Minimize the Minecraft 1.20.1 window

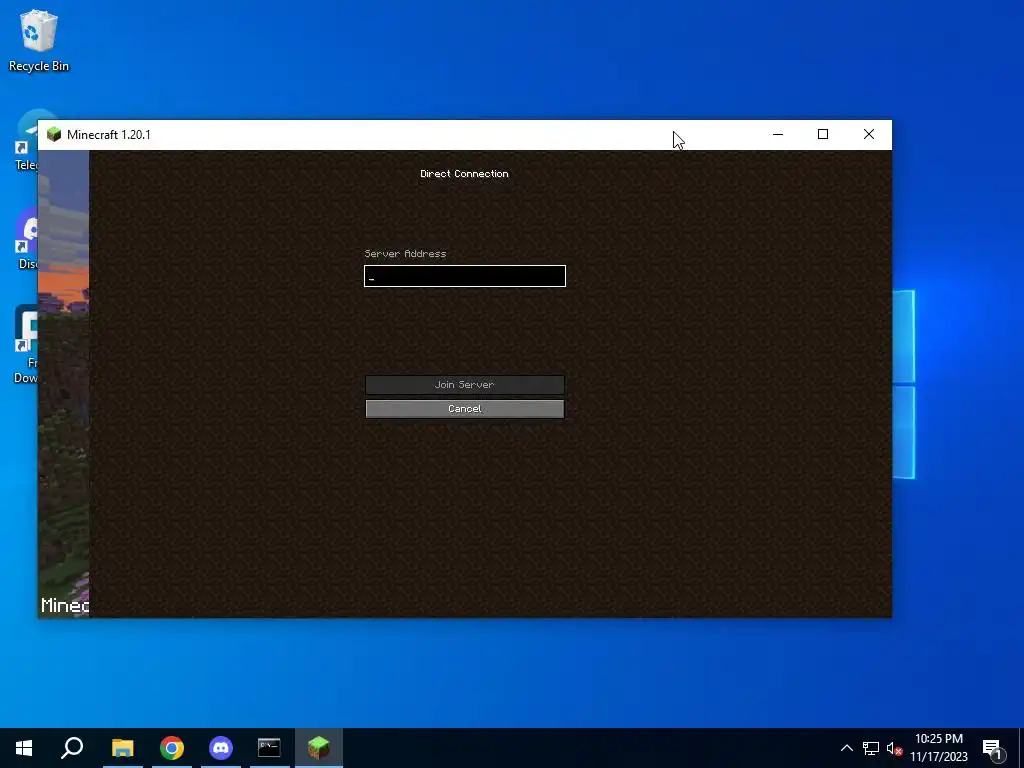(778, 135)
